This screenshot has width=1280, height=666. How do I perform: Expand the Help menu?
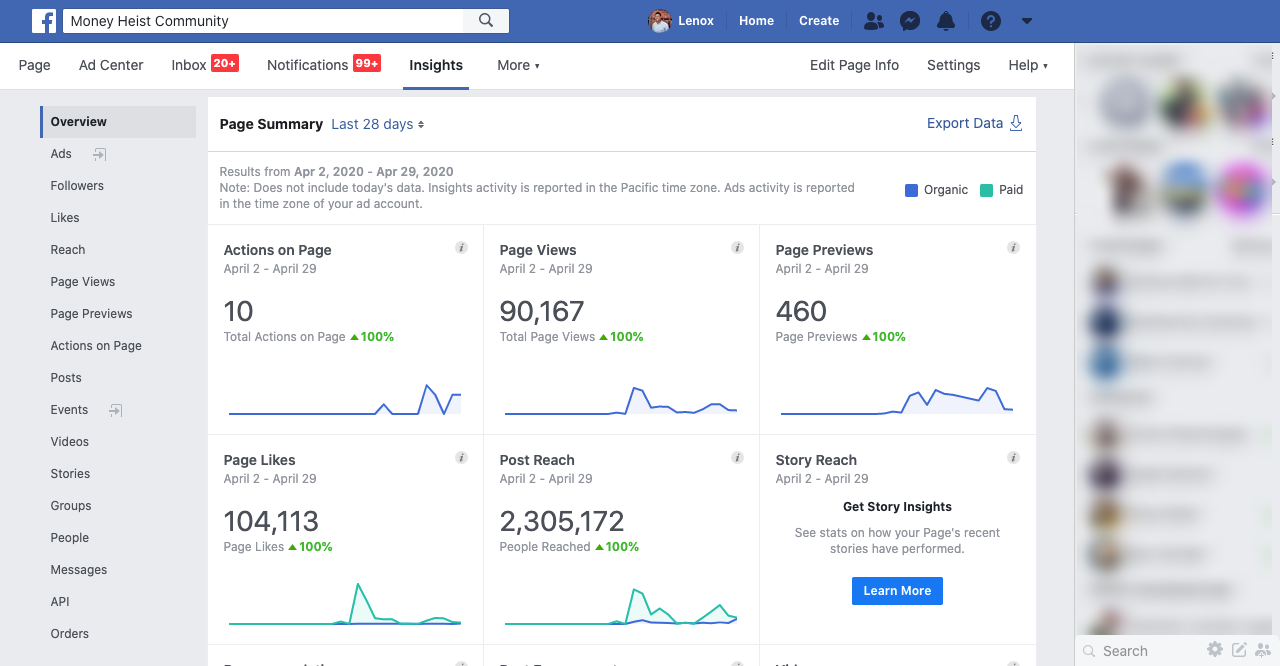click(x=1028, y=65)
